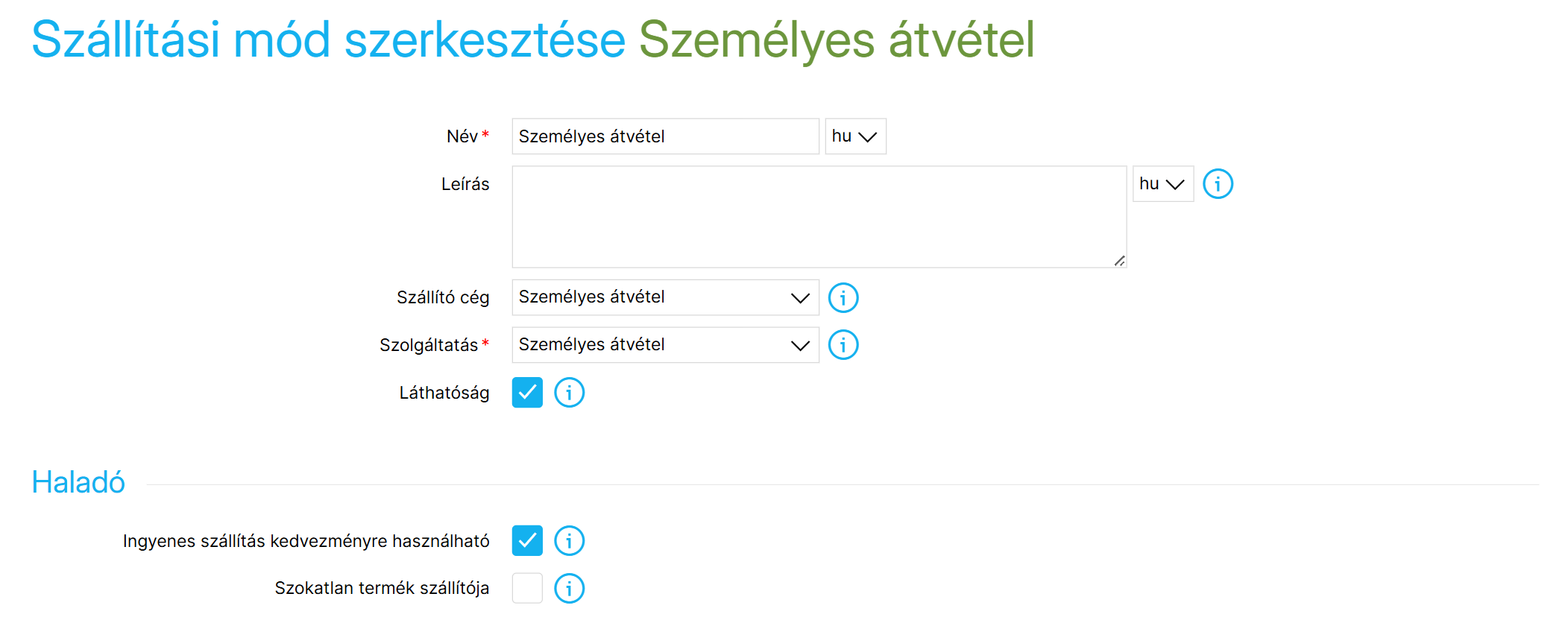The width and height of the screenshot is (1568, 623).
Task: Open the hu language selector beside Leírás
Action: pos(1162,184)
